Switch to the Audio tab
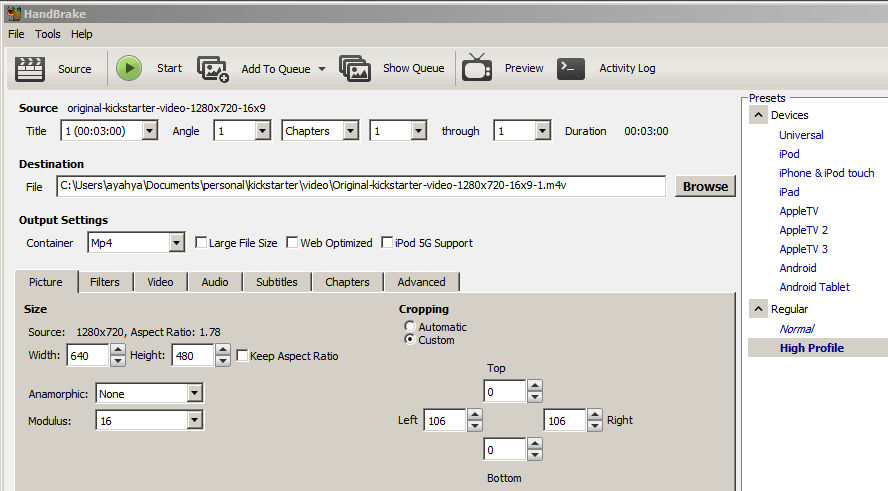This screenshot has width=888, height=491. (215, 282)
